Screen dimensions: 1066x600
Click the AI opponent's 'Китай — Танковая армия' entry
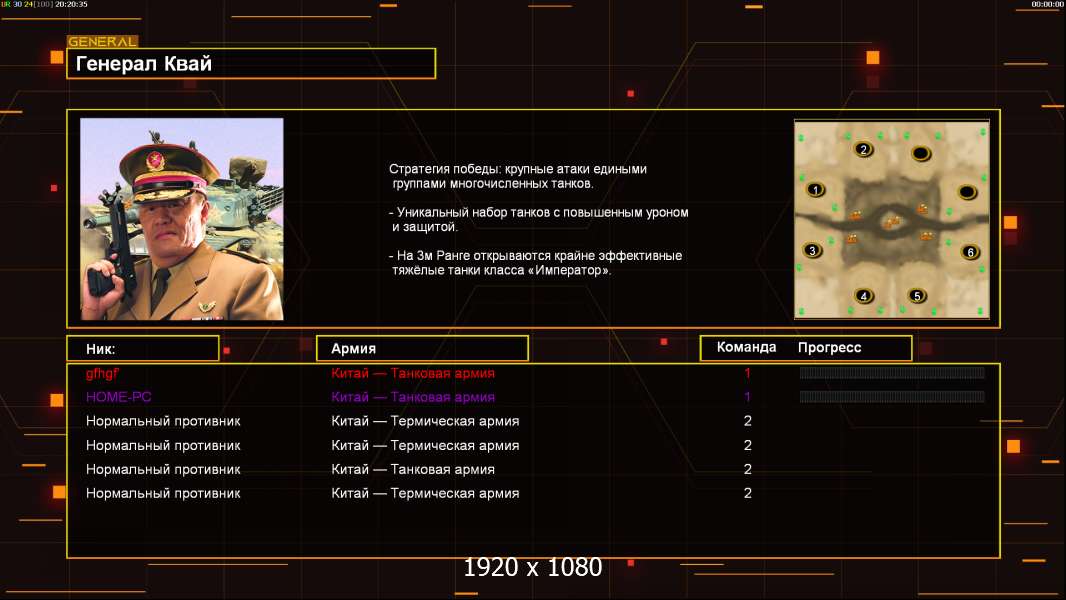413,469
